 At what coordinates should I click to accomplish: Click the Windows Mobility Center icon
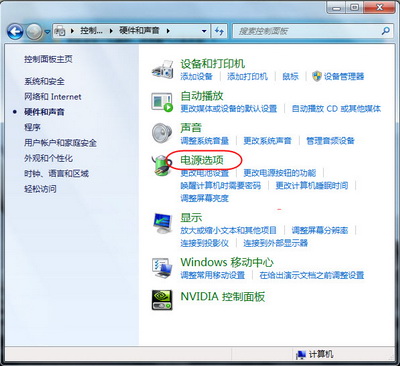(162, 268)
